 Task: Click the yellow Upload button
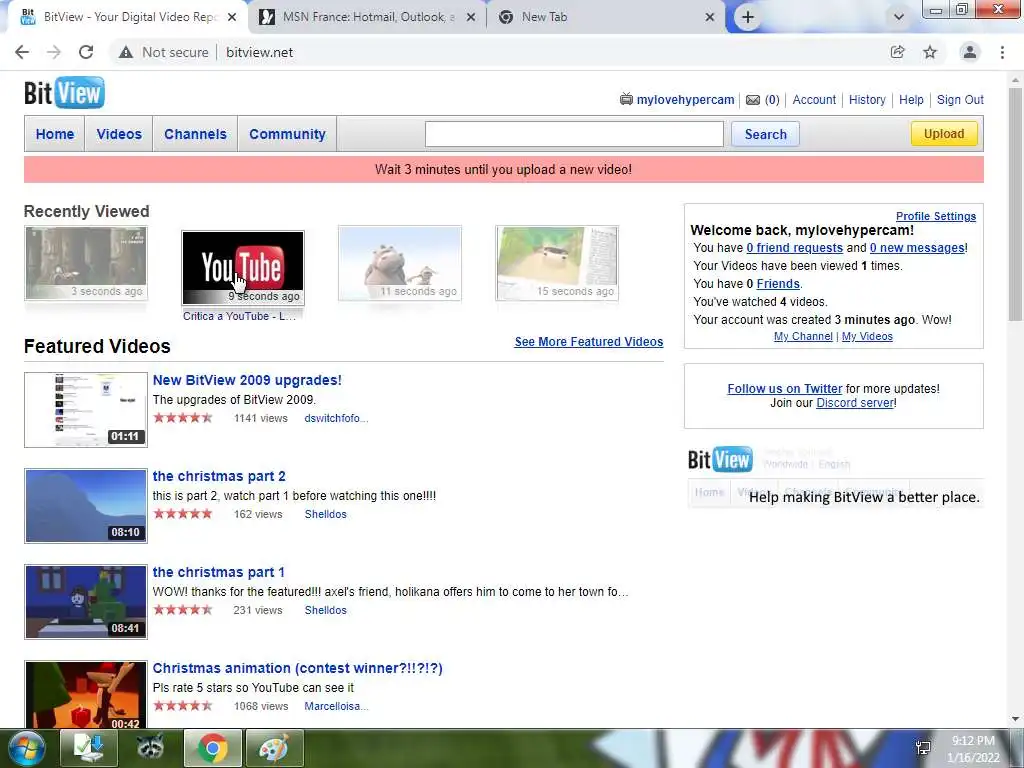944,133
